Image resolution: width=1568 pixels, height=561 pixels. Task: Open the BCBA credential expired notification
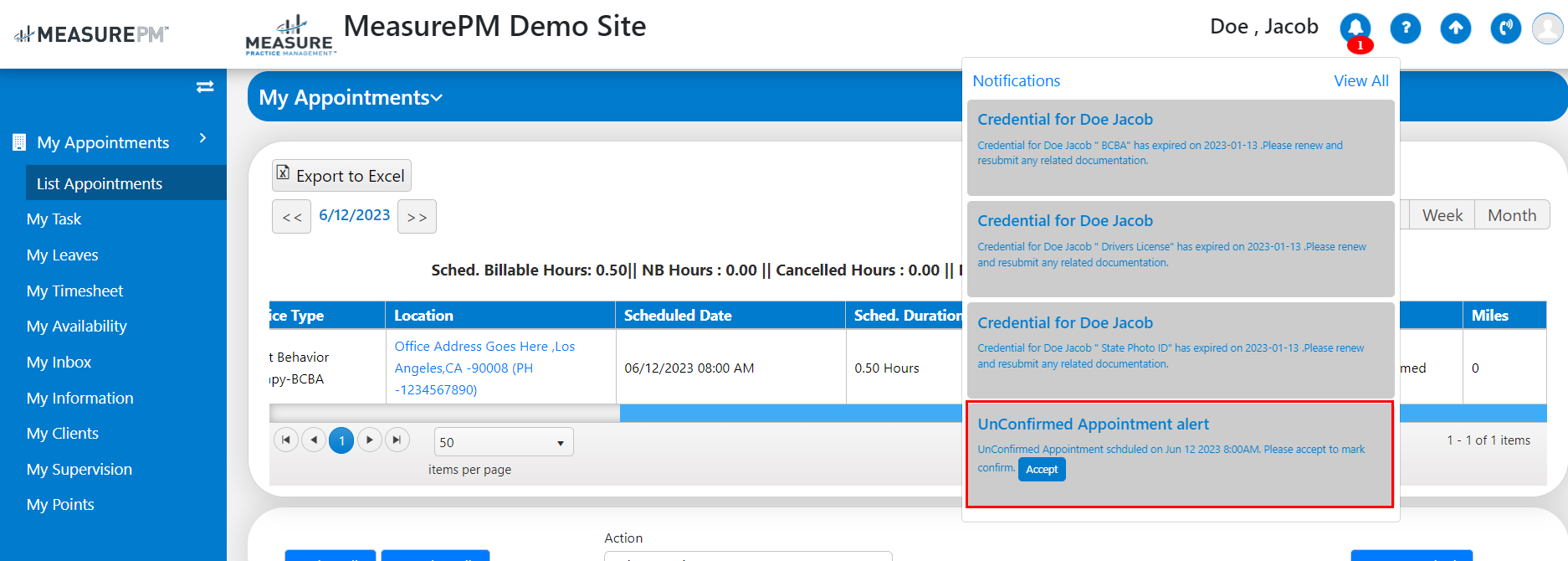point(1181,147)
